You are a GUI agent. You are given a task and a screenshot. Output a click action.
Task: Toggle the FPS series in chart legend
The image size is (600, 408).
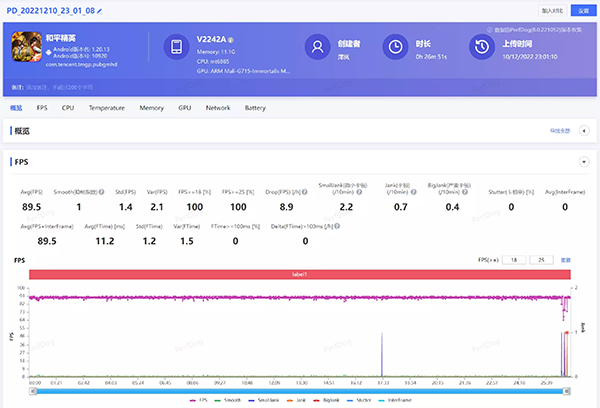[197, 400]
